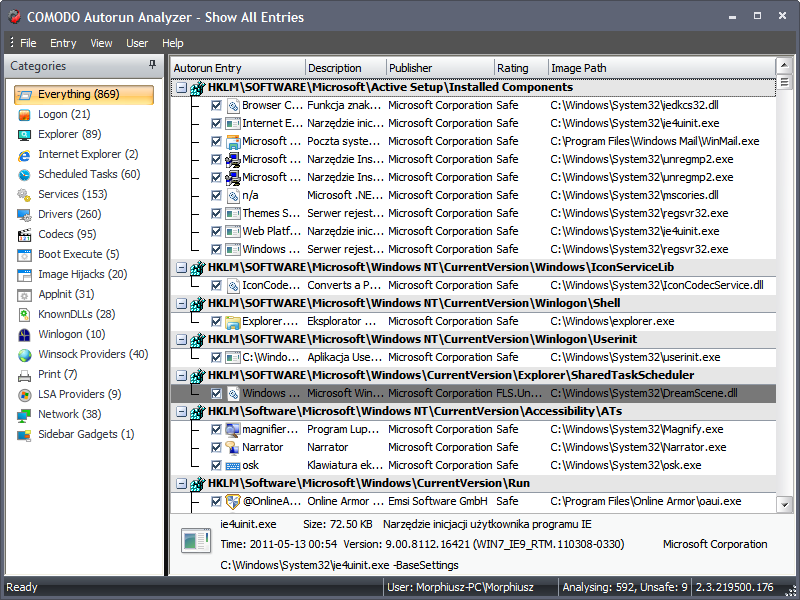Sort by Rating column header
This screenshot has height=600, width=800.
(x=521, y=68)
